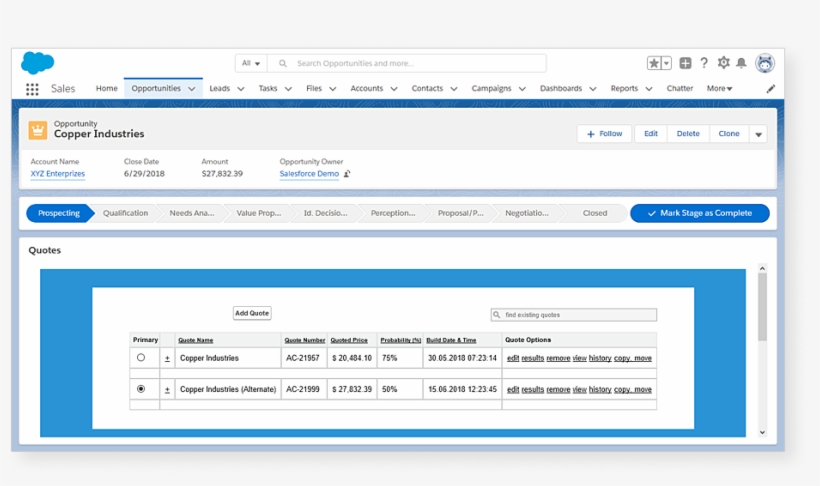This screenshot has height=486, width=820.
Task: Open the Reports tab chevron
Action: (x=648, y=89)
